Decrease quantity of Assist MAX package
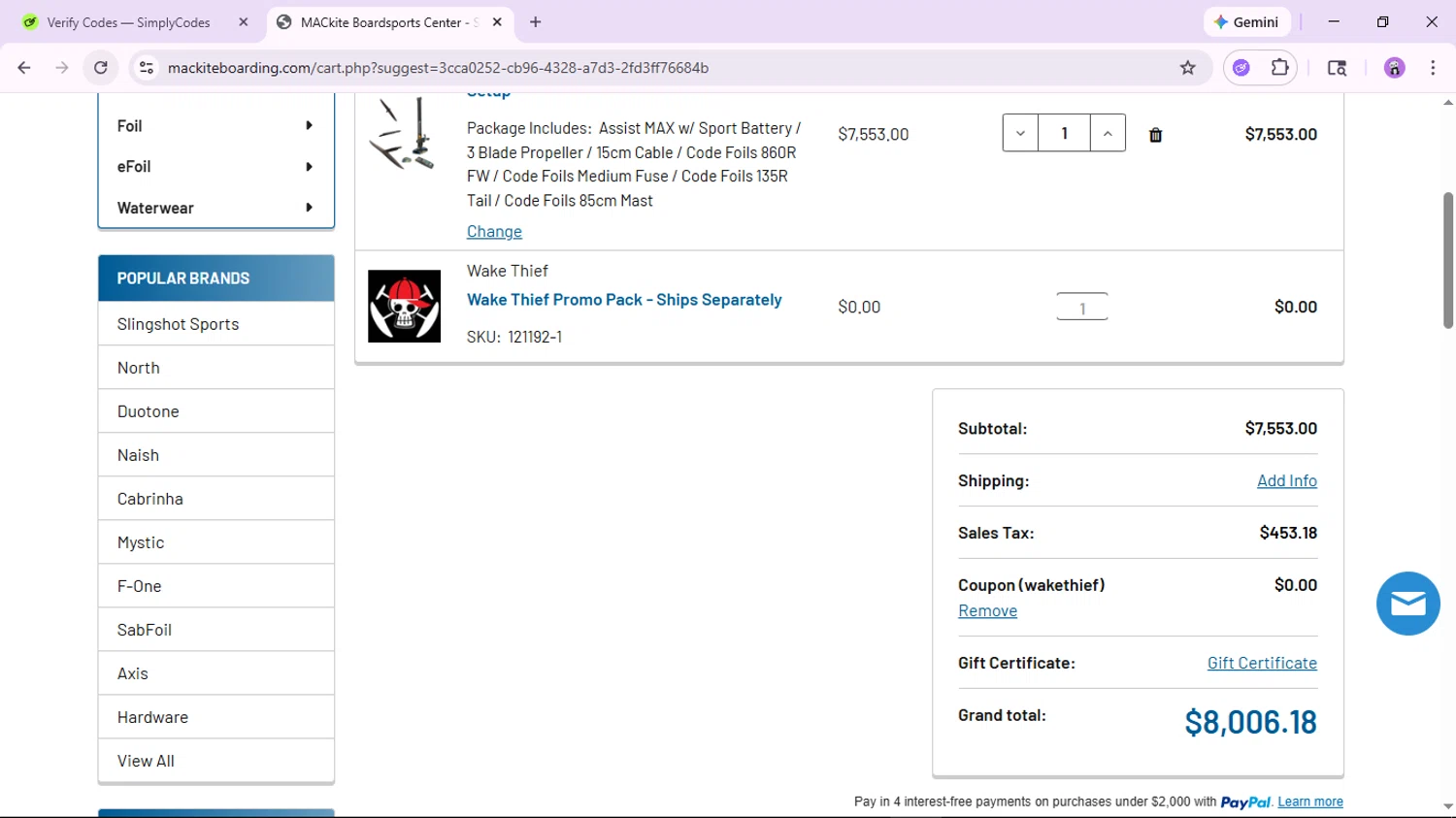 coord(1020,134)
